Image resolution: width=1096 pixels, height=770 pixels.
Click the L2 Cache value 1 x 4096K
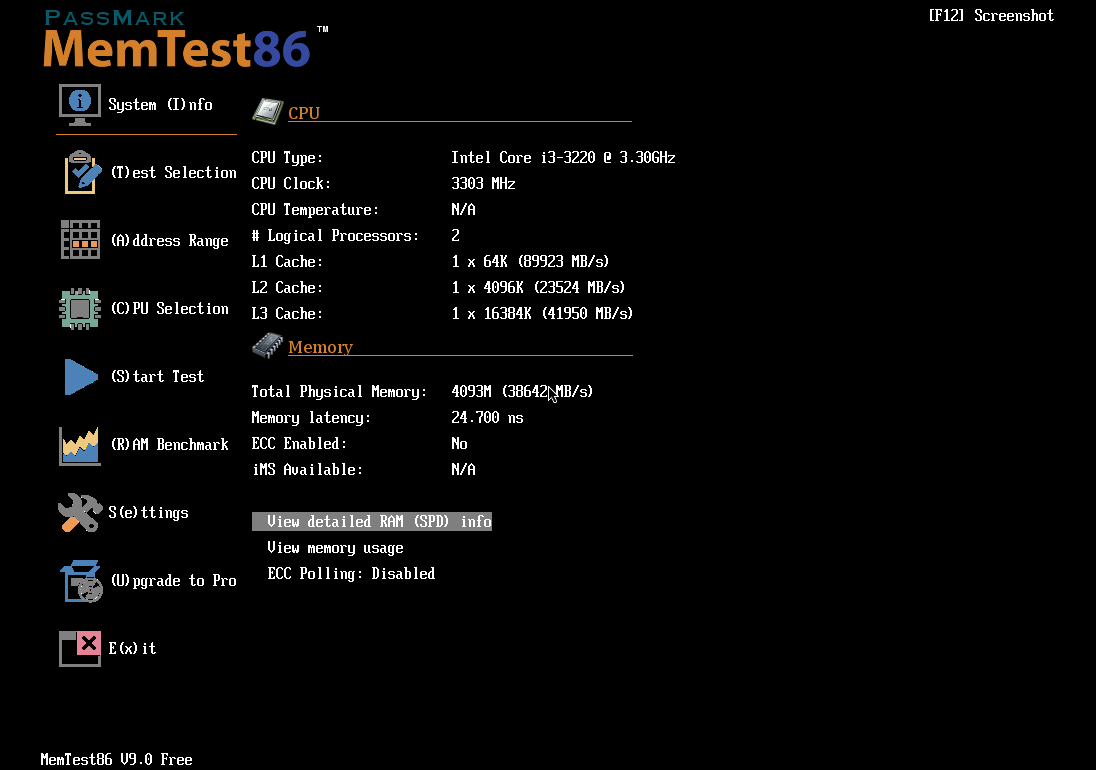[538, 287]
